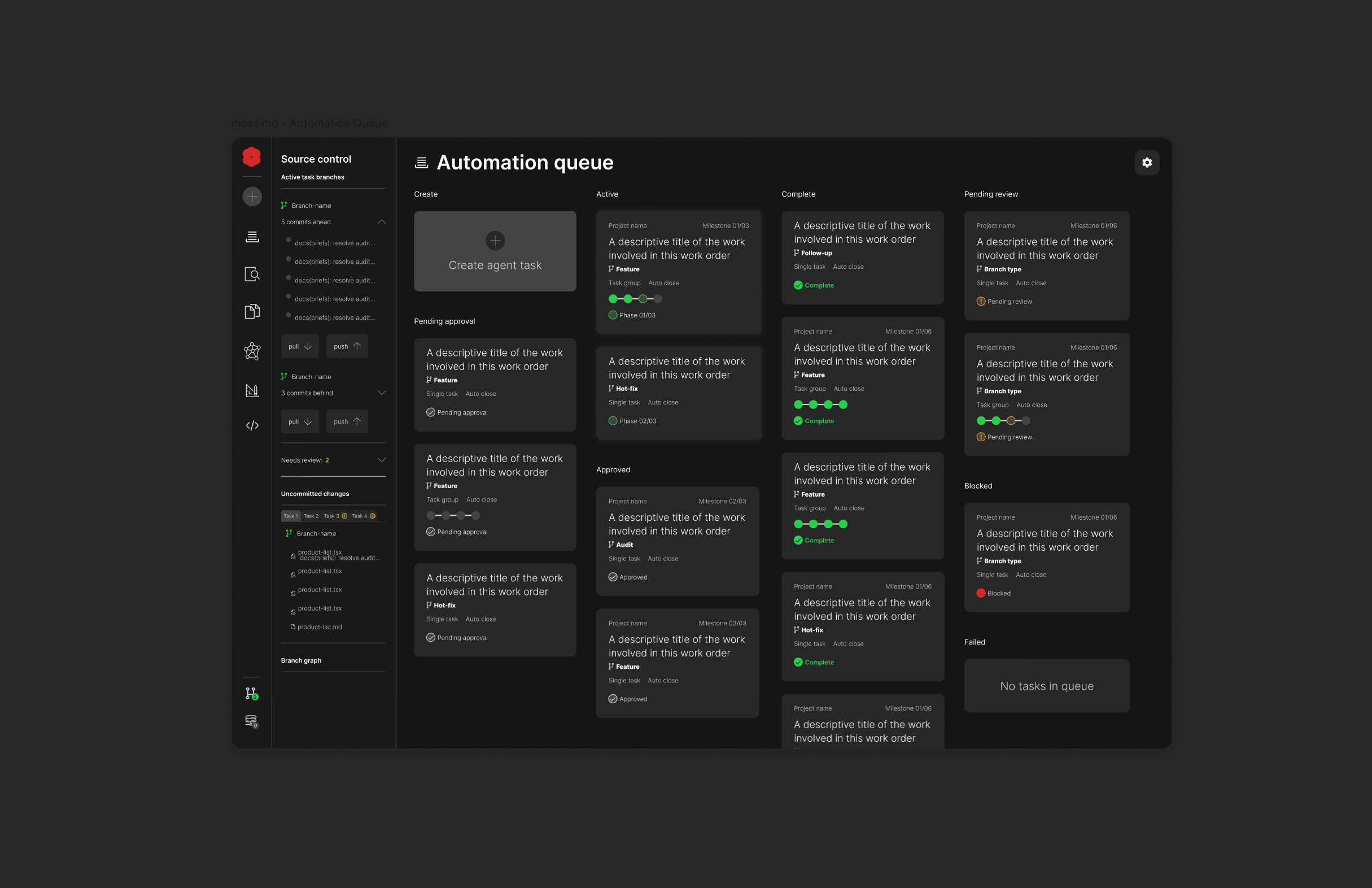Expand the 3 commits behind list
This screenshot has width=1372, height=888.
point(382,393)
